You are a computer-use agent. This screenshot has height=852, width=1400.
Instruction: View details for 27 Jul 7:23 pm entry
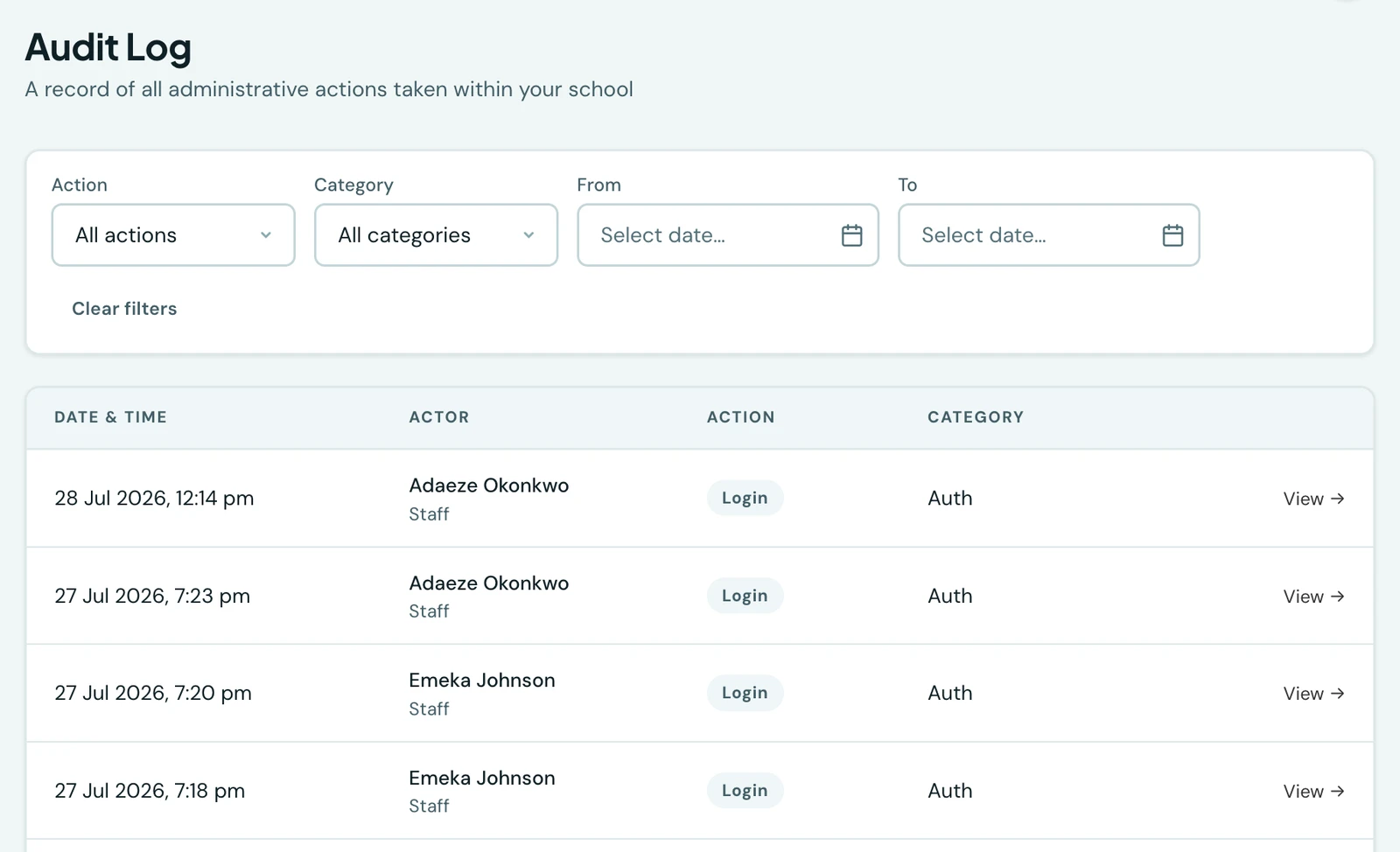[x=1313, y=597]
